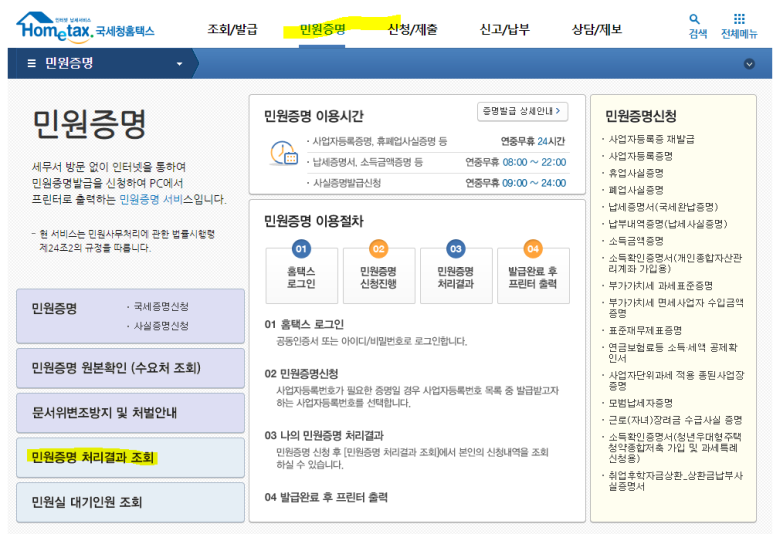This screenshot has height=534, width=773.
Task: Click the hamburger icon beside 민원증명
Action: 32,63
